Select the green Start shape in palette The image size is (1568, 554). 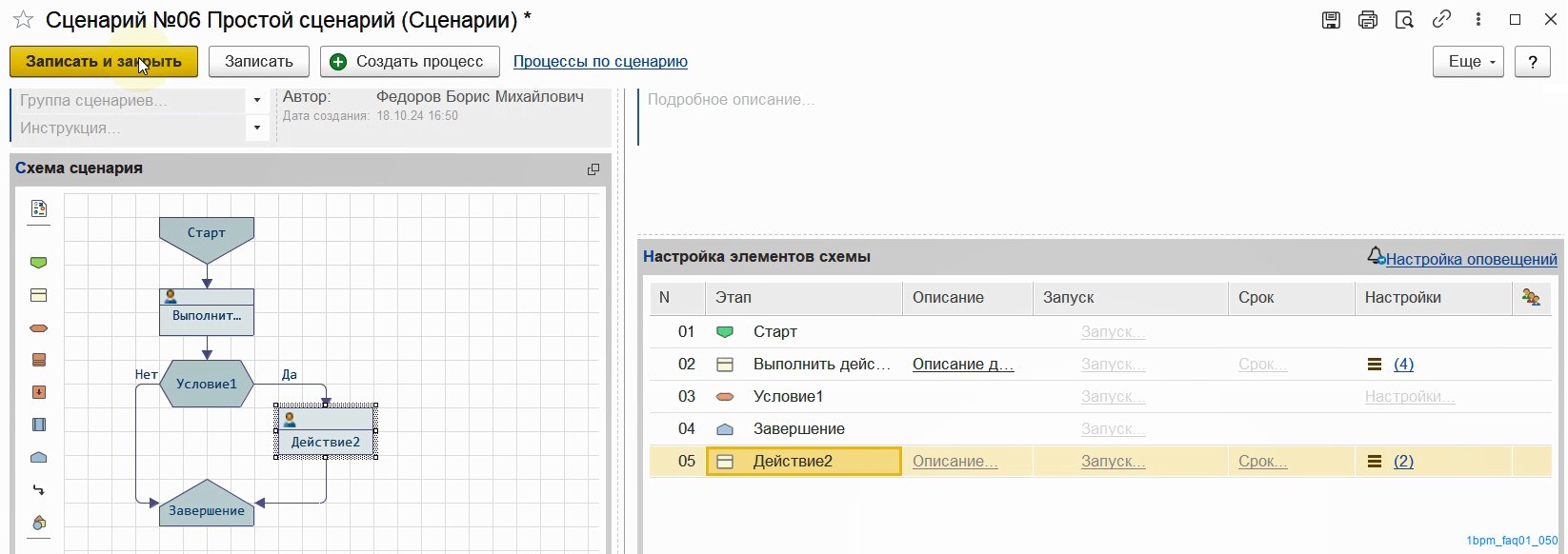pos(39,263)
